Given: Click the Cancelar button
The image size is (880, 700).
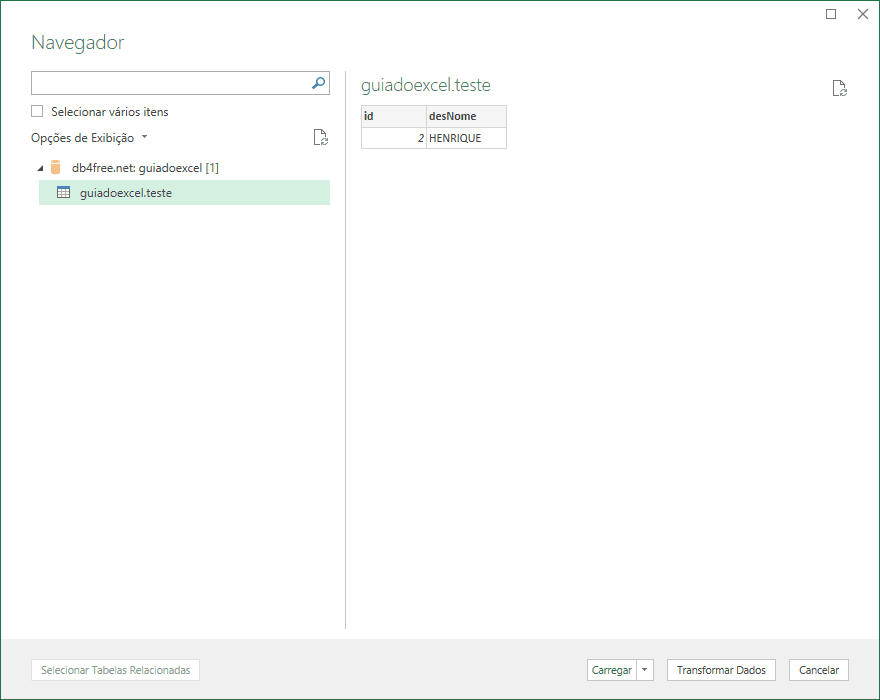Looking at the screenshot, I should (819, 670).
